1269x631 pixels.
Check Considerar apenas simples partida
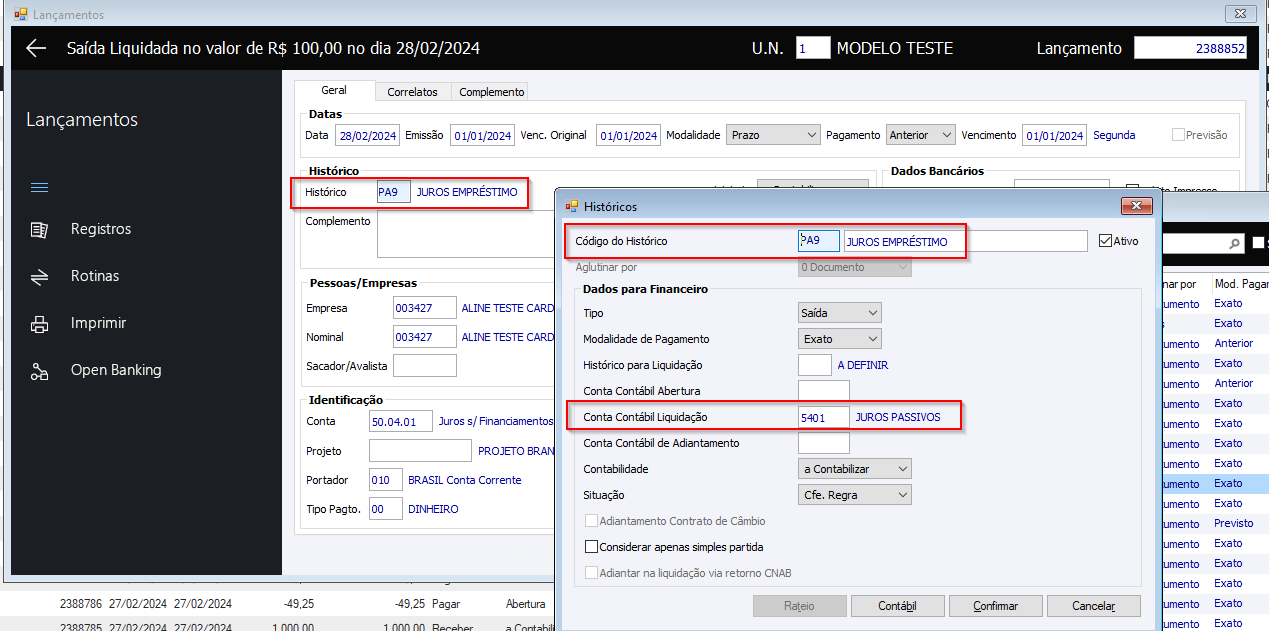click(591, 547)
